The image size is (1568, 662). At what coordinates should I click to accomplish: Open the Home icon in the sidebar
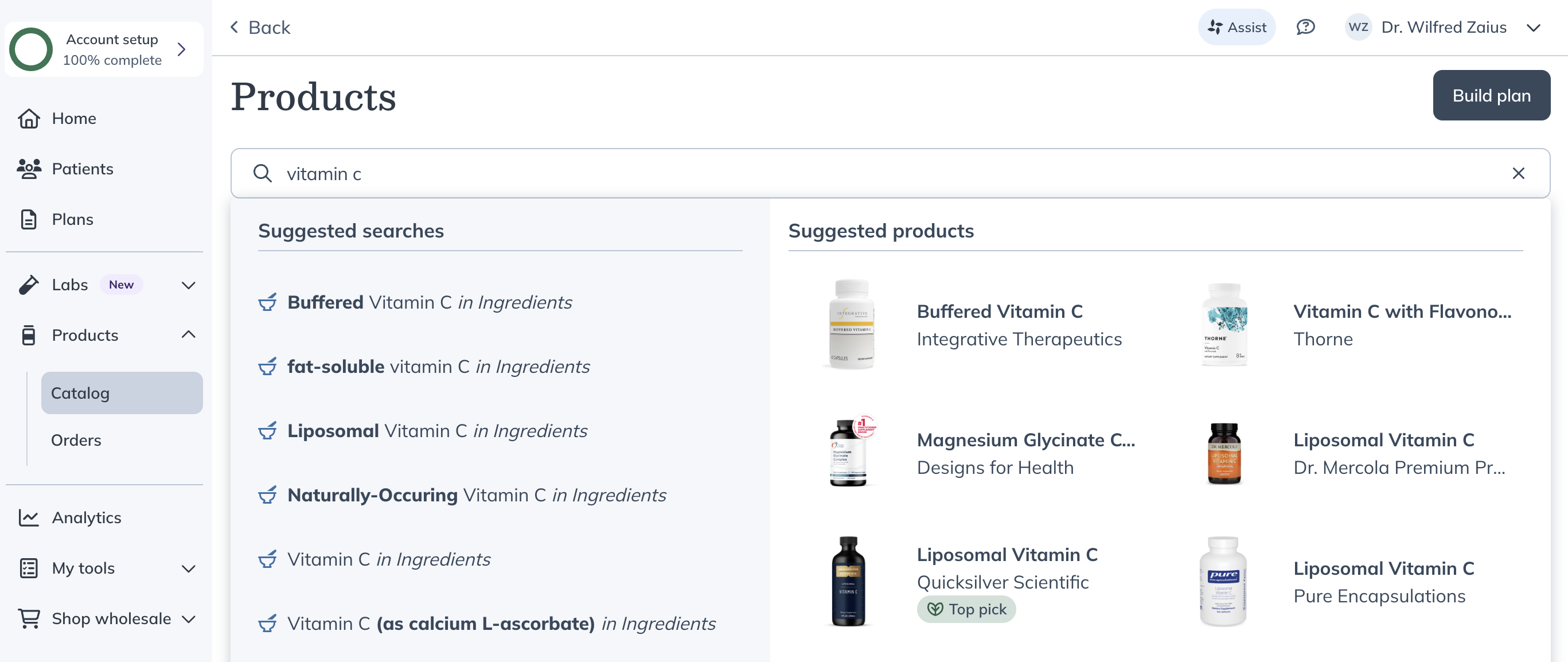[28, 118]
